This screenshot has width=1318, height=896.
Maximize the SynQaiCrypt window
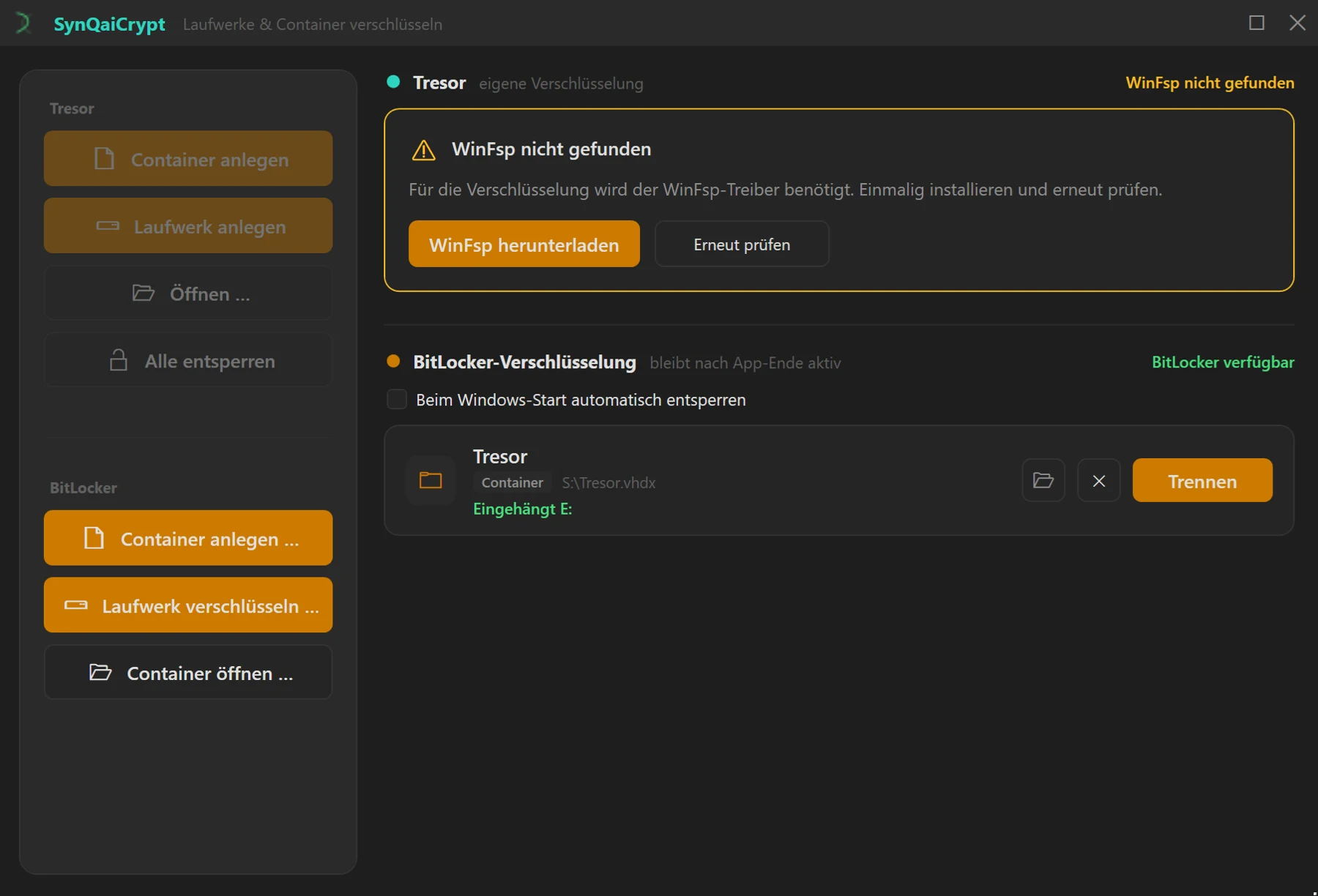click(x=1256, y=23)
